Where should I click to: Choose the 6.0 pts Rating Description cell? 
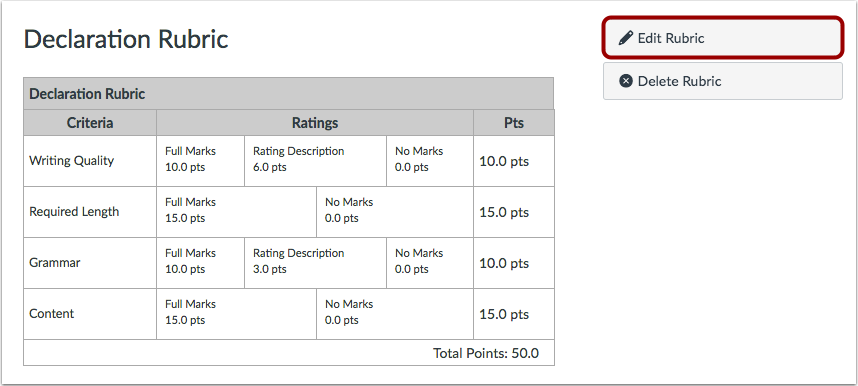point(315,161)
